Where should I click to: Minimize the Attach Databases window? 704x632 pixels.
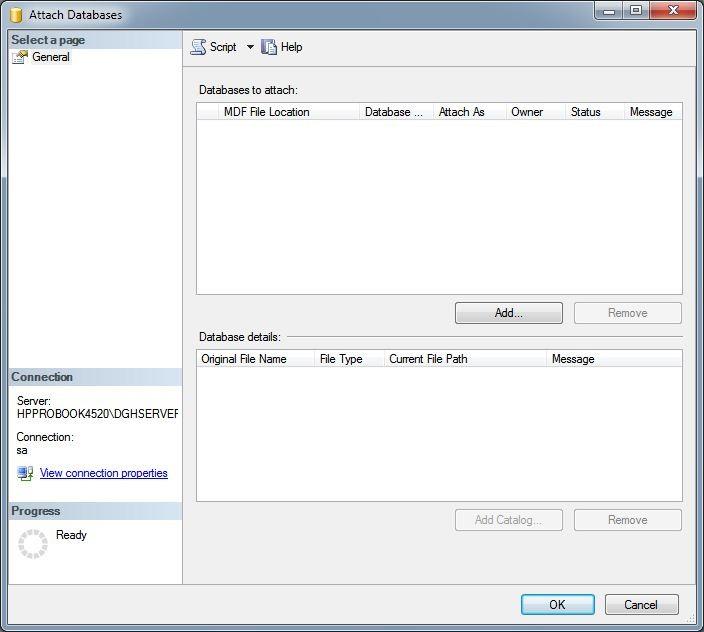pos(609,11)
